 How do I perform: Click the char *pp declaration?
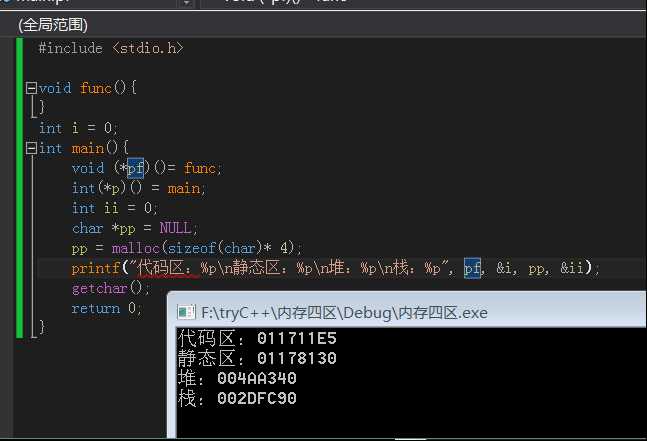click(x=104, y=228)
